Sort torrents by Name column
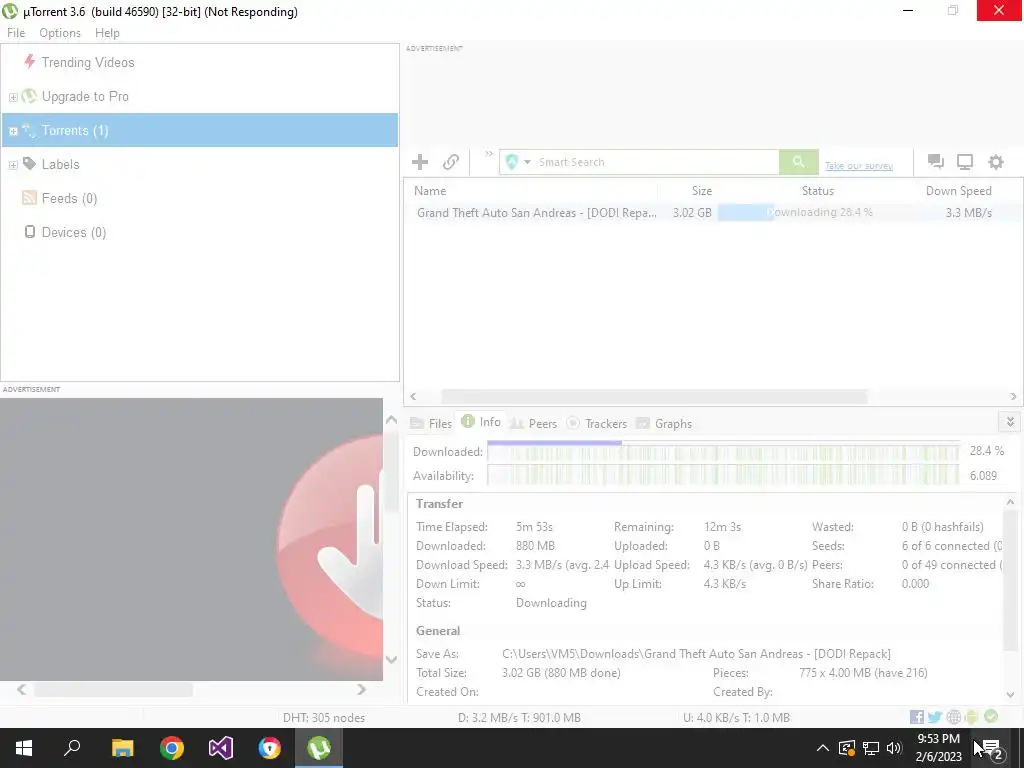This screenshot has width=1024, height=768. [x=430, y=191]
